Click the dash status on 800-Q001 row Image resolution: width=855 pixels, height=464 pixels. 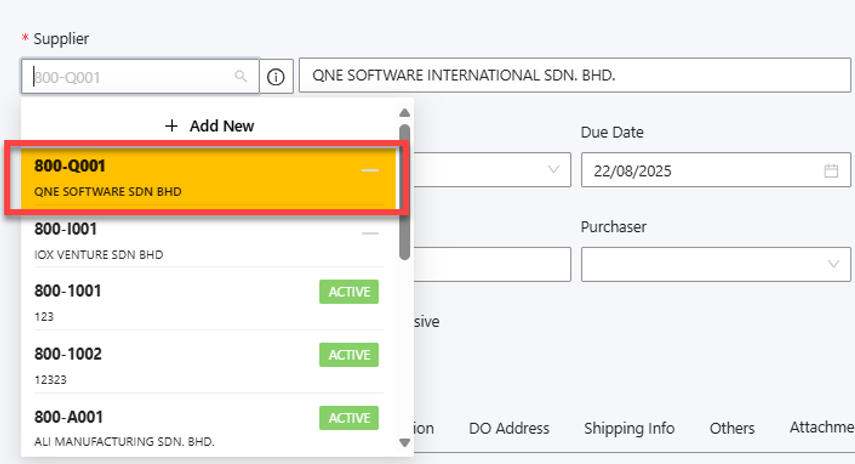pyautogui.click(x=370, y=171)
